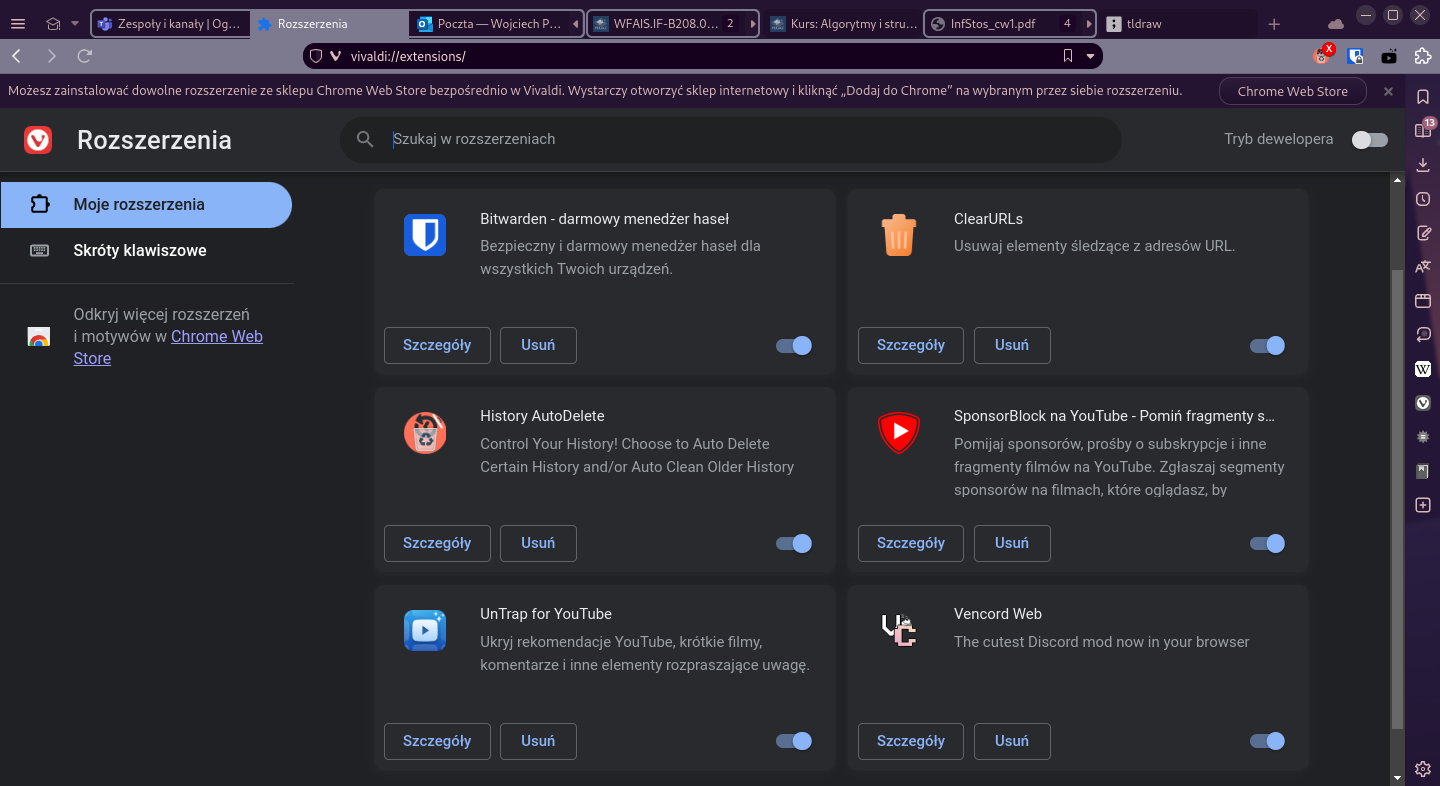Click the Bitwarden shield logo
The width and height of the screenshot is (1440, 786).
425,235
